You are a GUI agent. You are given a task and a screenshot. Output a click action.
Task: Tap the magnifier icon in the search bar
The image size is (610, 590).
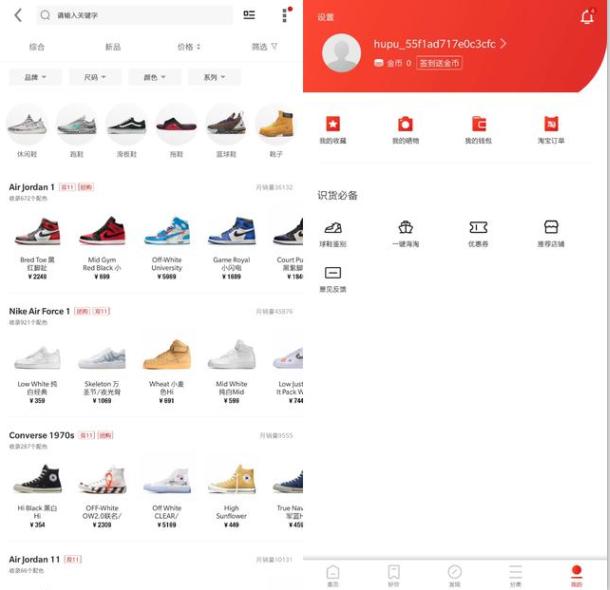click(x=45, y=15)
